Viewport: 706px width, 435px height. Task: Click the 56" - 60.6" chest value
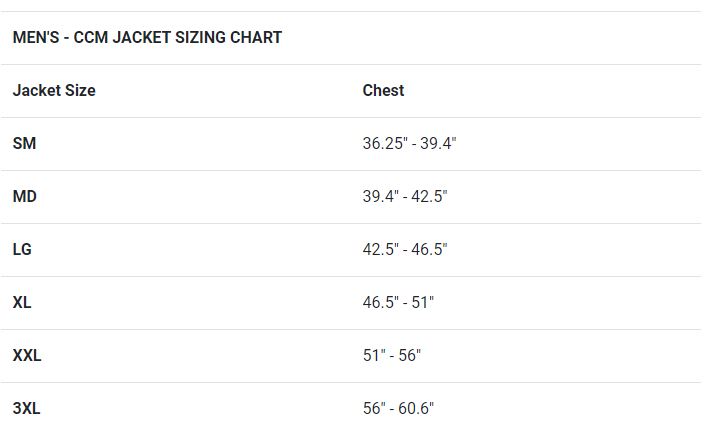click(398, 409)
